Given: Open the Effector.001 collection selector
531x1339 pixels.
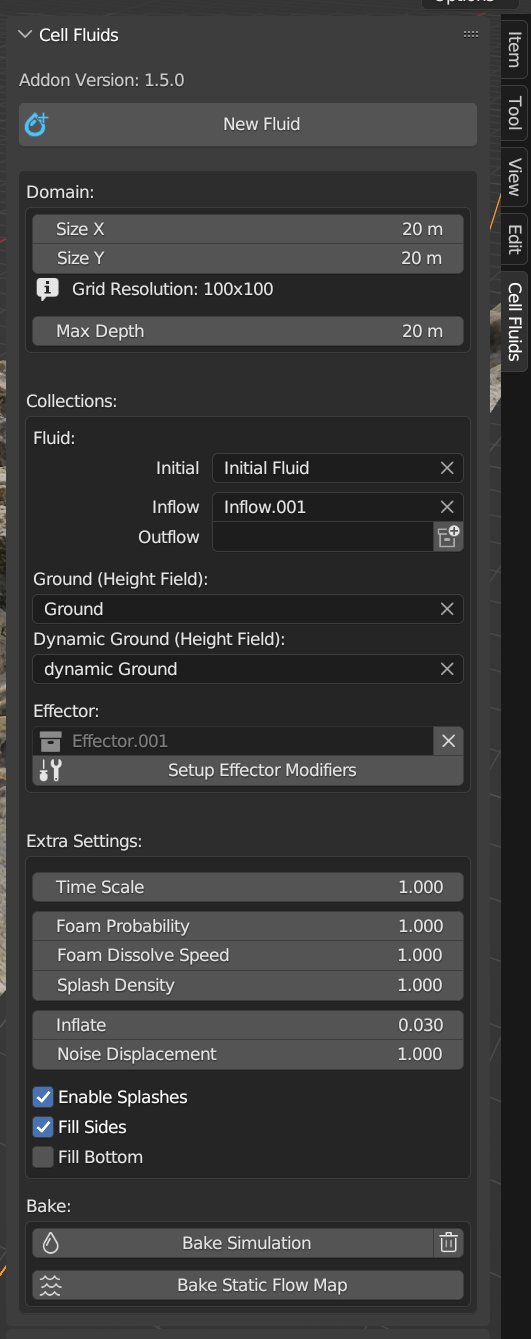Looking at the screenshot, I should [x=233, y=741].
